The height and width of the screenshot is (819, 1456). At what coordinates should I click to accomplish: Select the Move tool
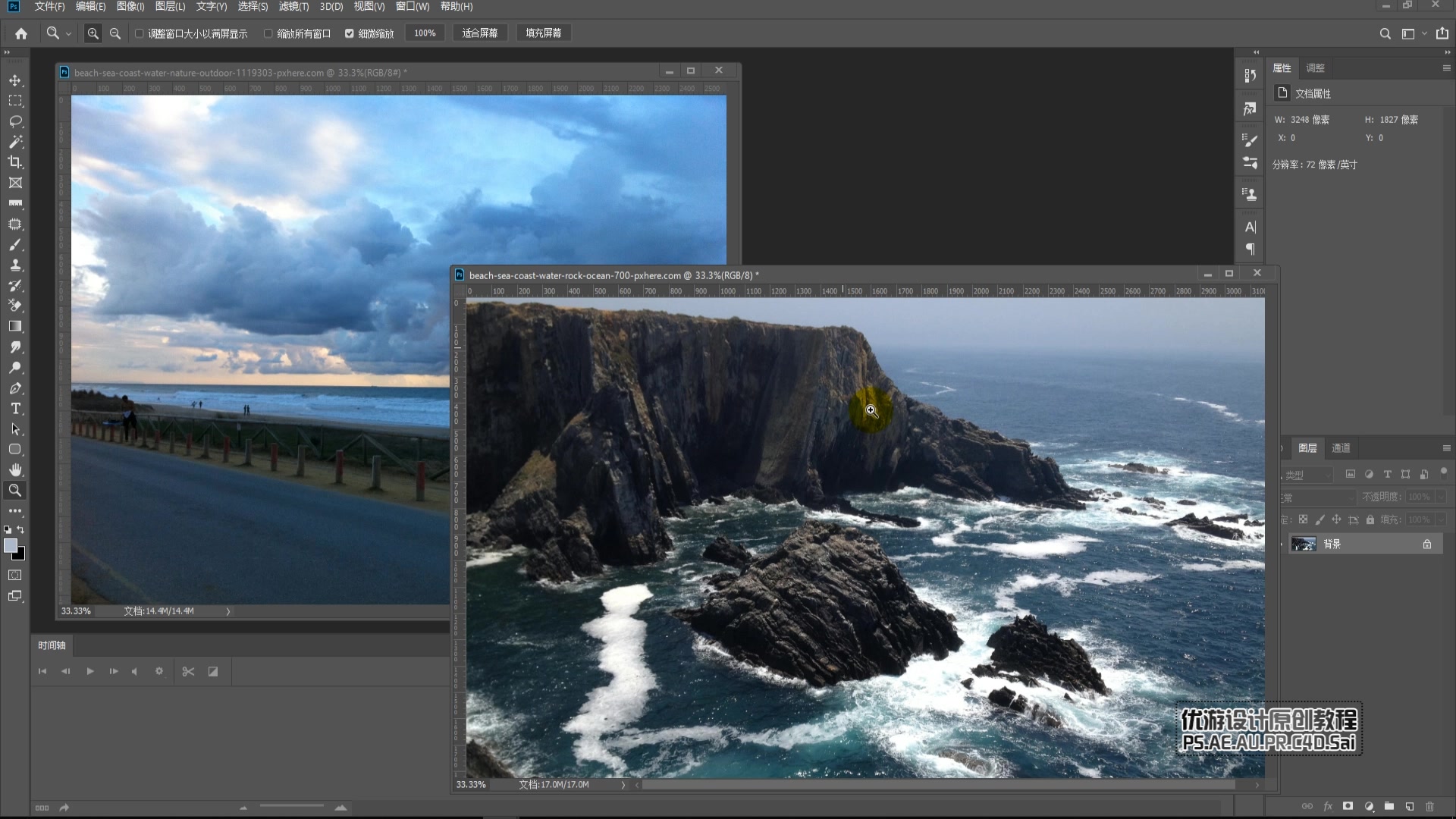pyautogui.click(x=15, y=80)
